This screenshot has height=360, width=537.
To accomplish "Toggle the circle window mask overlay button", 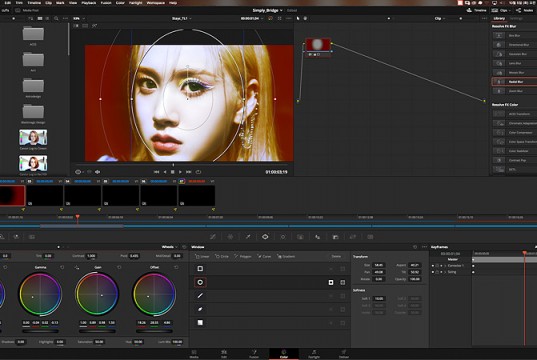I will pos(342,282).
